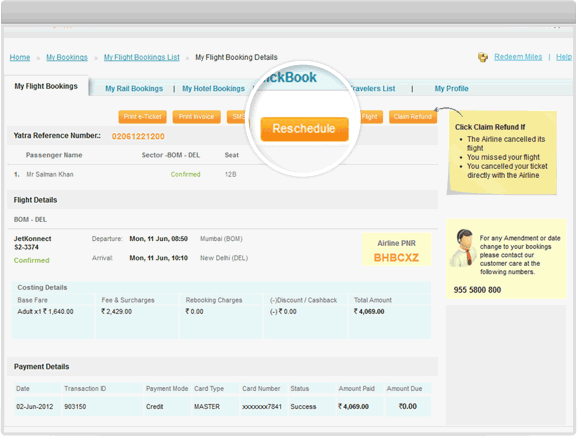This screenshot has width=577, height=436.
Task: Click the Print Invoice button
Action: [197, 117]
